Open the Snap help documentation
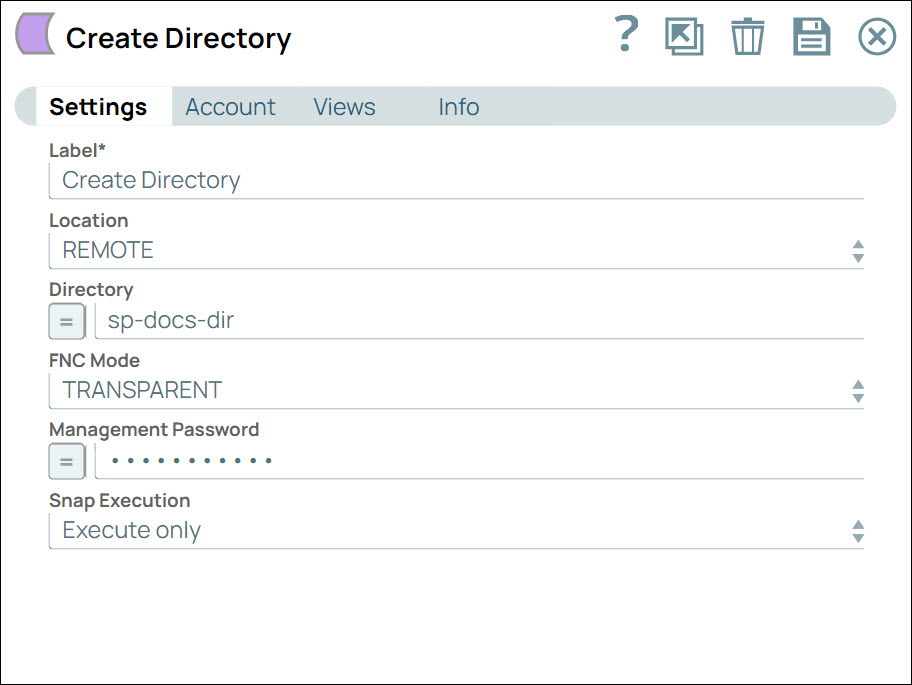 625,36
